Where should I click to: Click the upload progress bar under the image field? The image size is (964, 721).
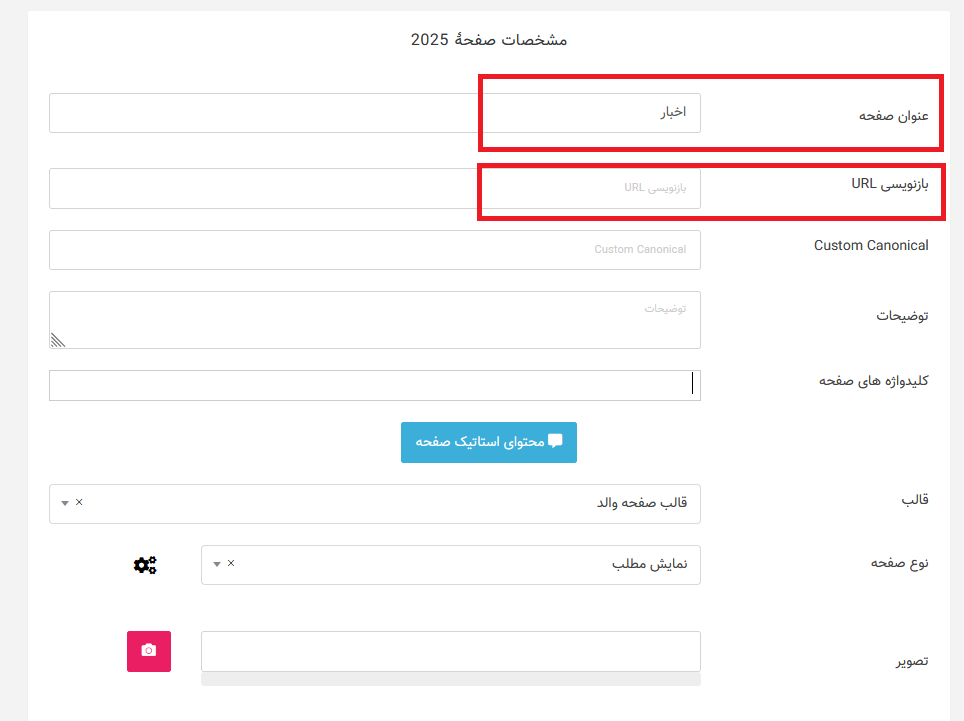point(450,675)
